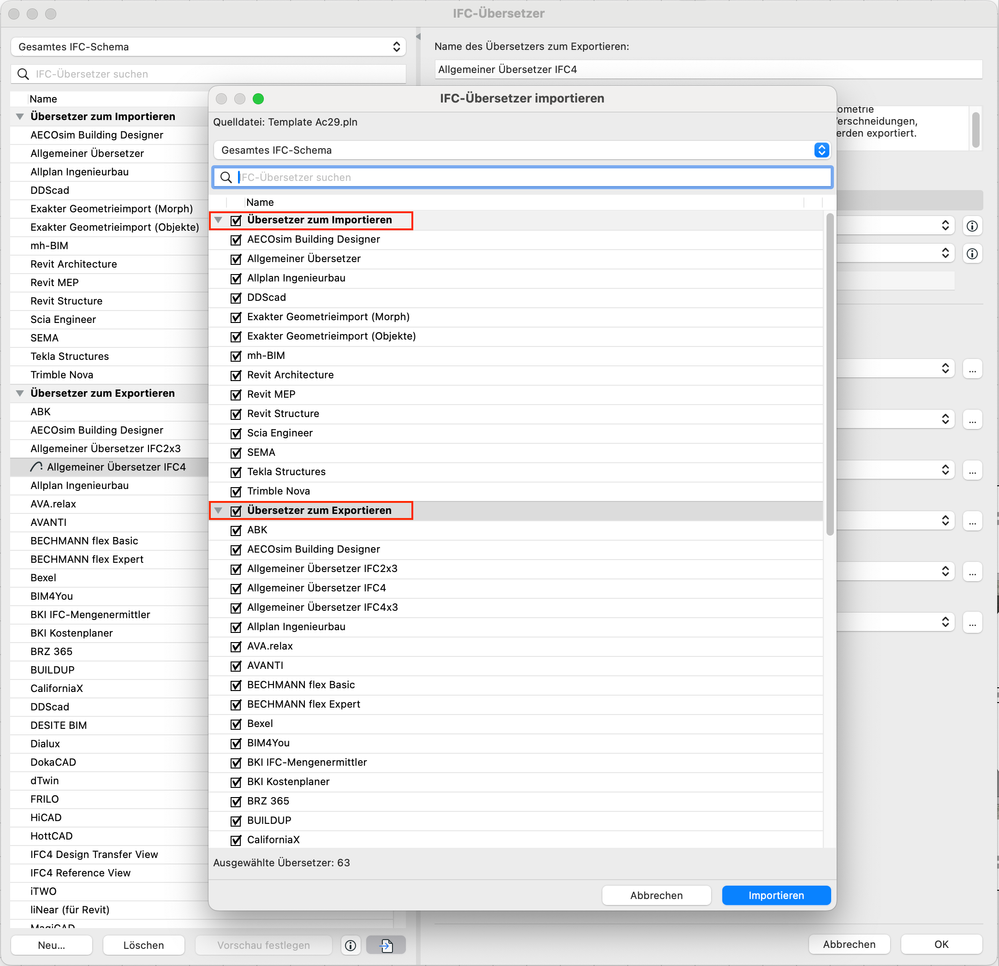This screenshot has width=999, height=966.
Task: Select IFC4 Design Transfer View in left list
Action: pos(109,854)
